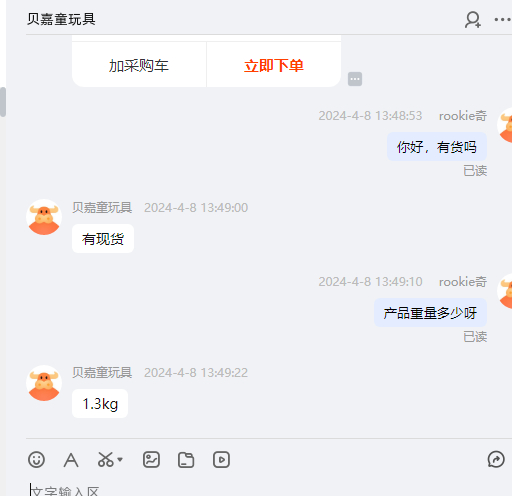This screenshot has height=496, width=512.
Task: Attach a file with folder icon
Action: click(x=186, y=460)
